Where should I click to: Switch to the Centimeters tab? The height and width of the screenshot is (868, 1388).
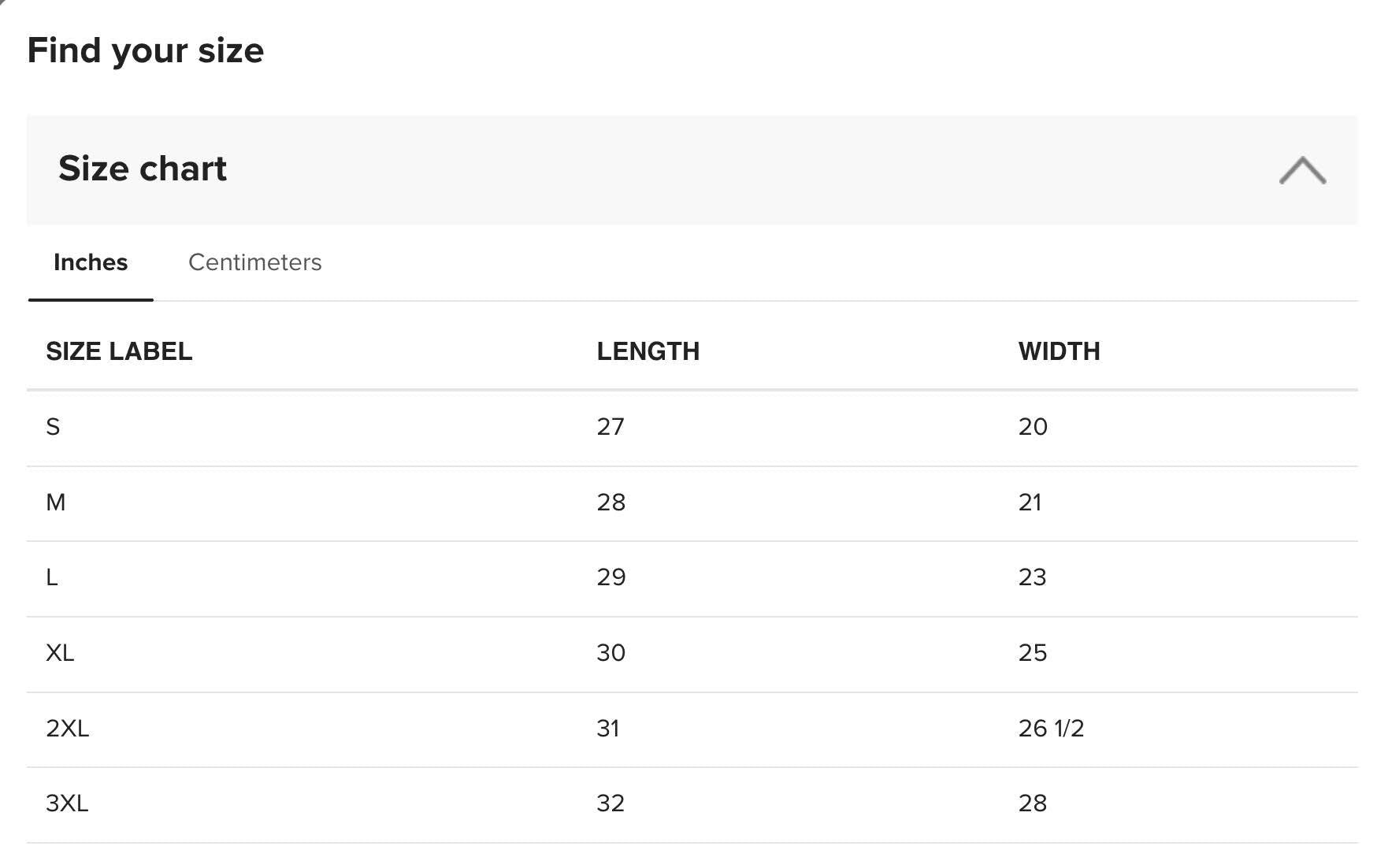point(254,262)
